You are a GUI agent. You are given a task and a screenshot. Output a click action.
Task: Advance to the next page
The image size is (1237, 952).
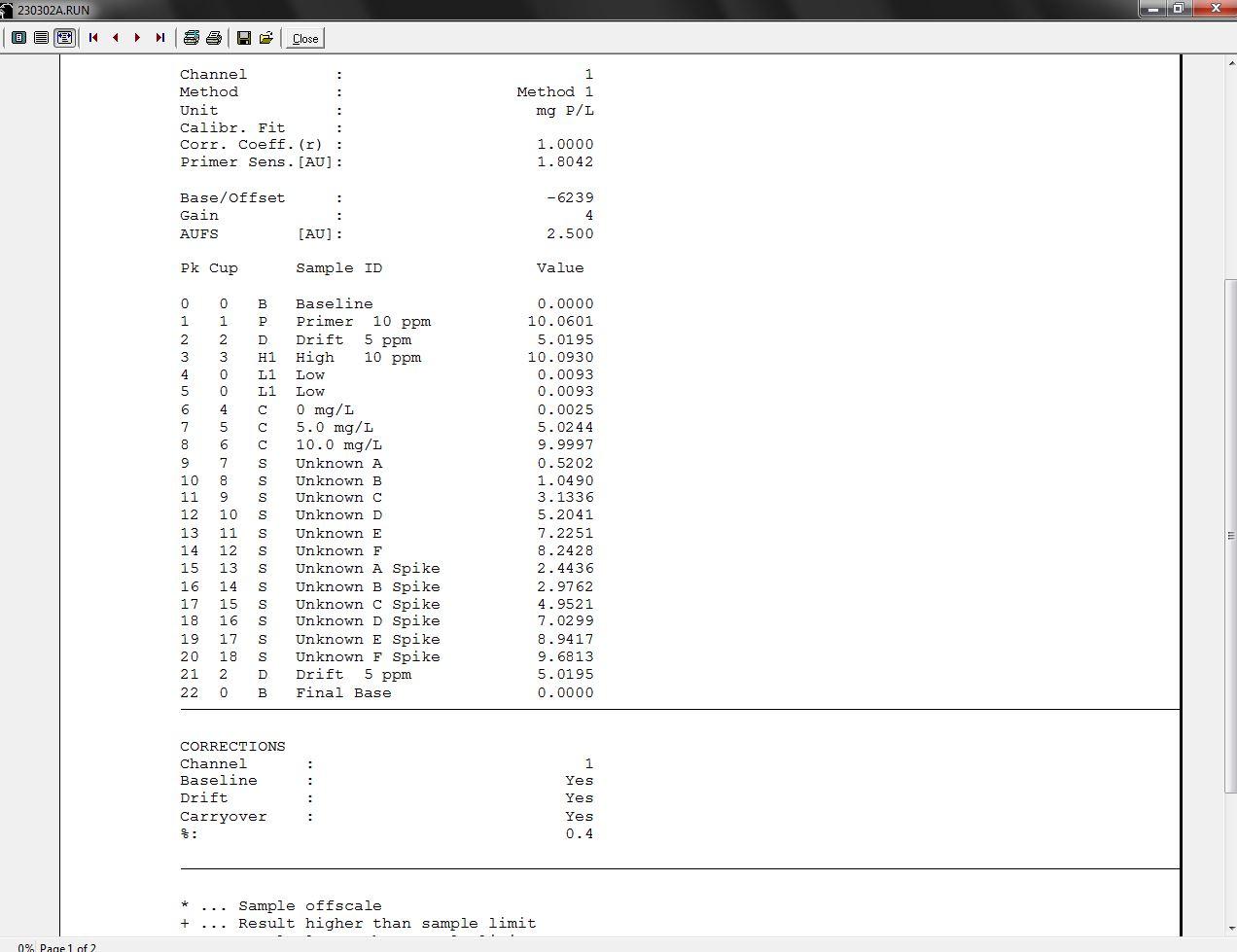click(137, 37)
